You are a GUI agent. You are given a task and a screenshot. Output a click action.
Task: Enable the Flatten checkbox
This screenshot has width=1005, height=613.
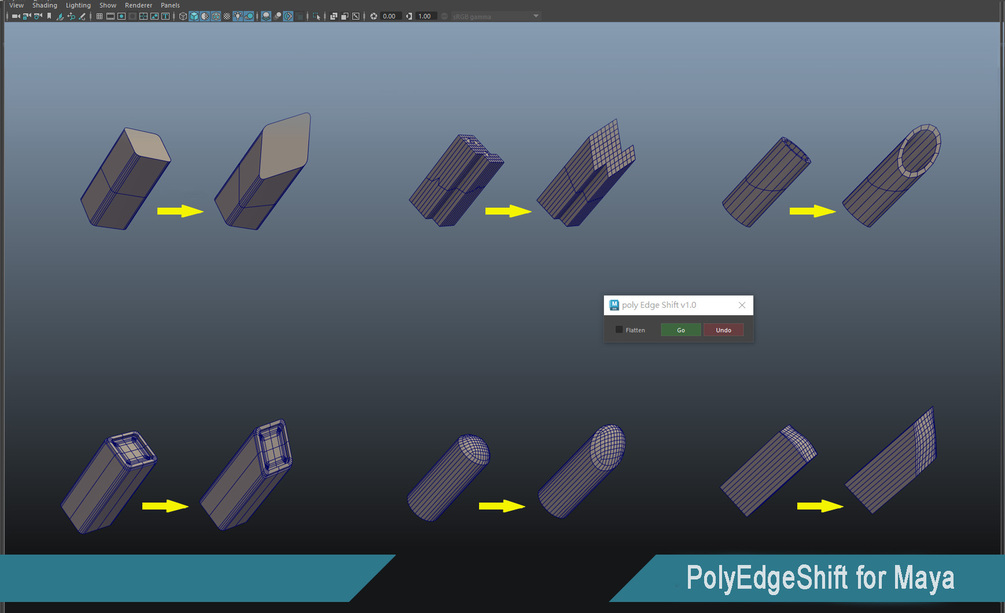pos(619,330)
